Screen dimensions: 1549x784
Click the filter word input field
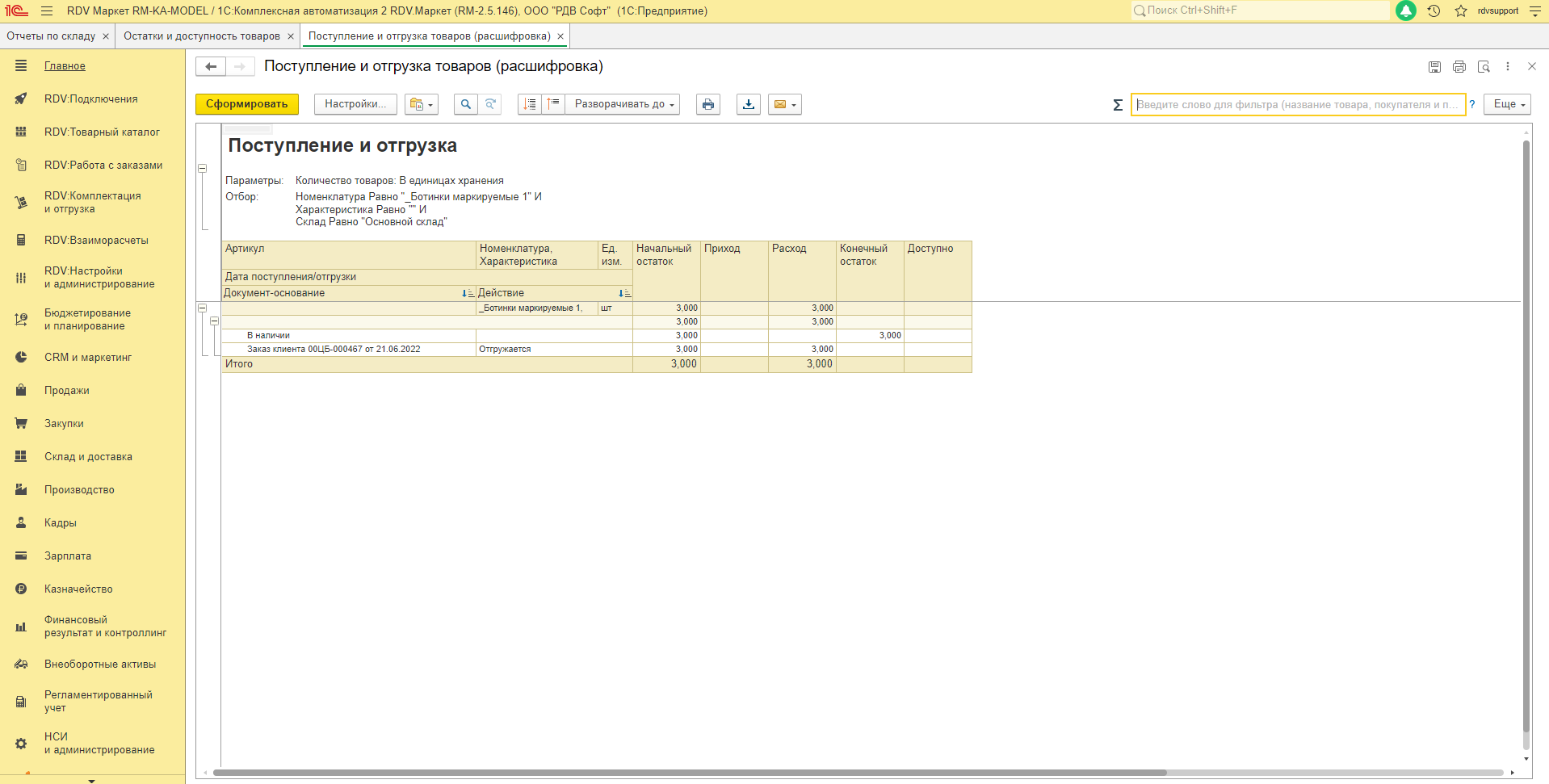1297,105
